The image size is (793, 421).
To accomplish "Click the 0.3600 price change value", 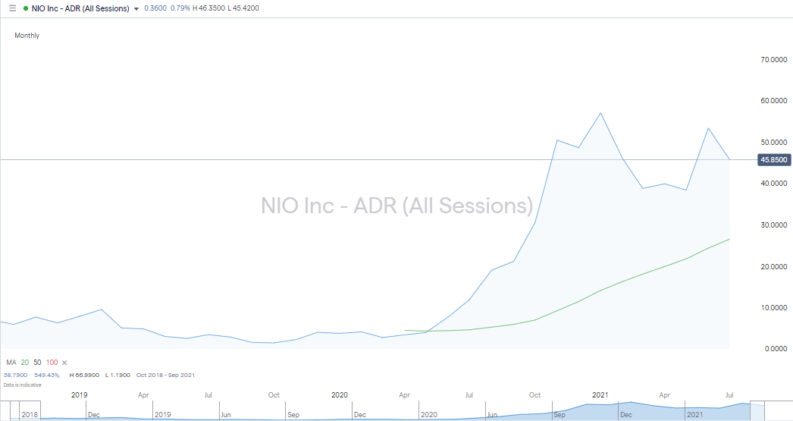I will (155, 8).
